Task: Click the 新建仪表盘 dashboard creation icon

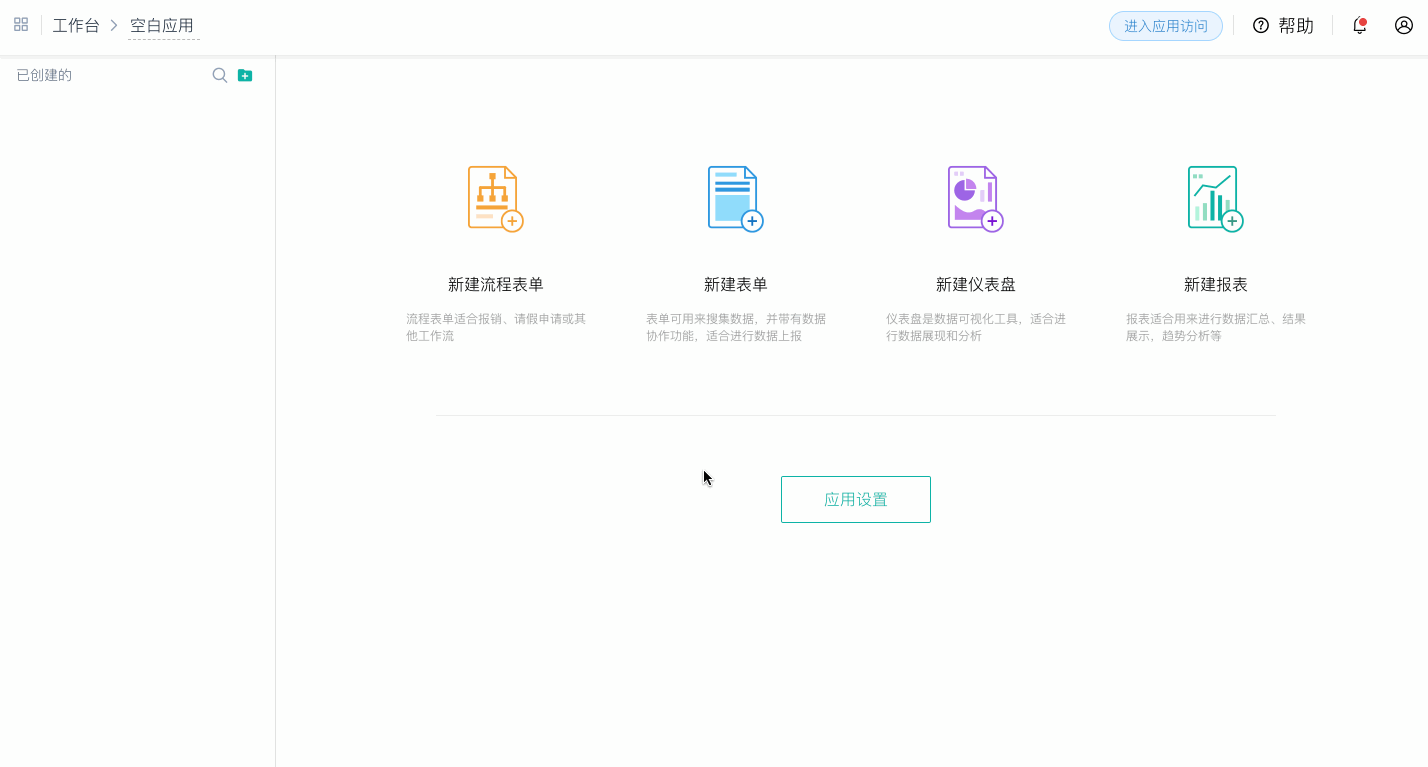Action: [x=974, y=197]
